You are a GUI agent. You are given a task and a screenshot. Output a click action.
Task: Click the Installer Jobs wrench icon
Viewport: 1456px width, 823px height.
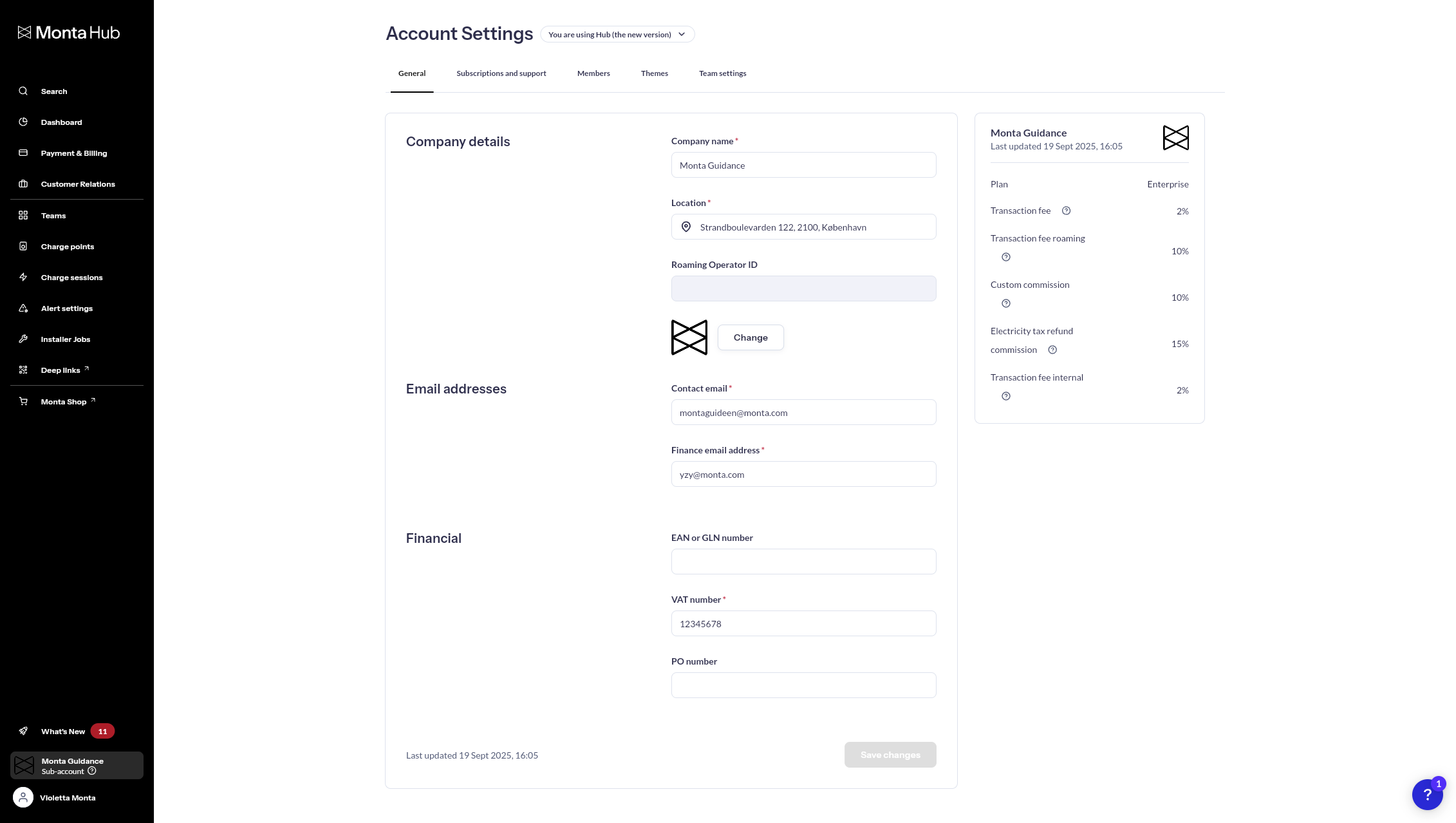coord(23,339)
